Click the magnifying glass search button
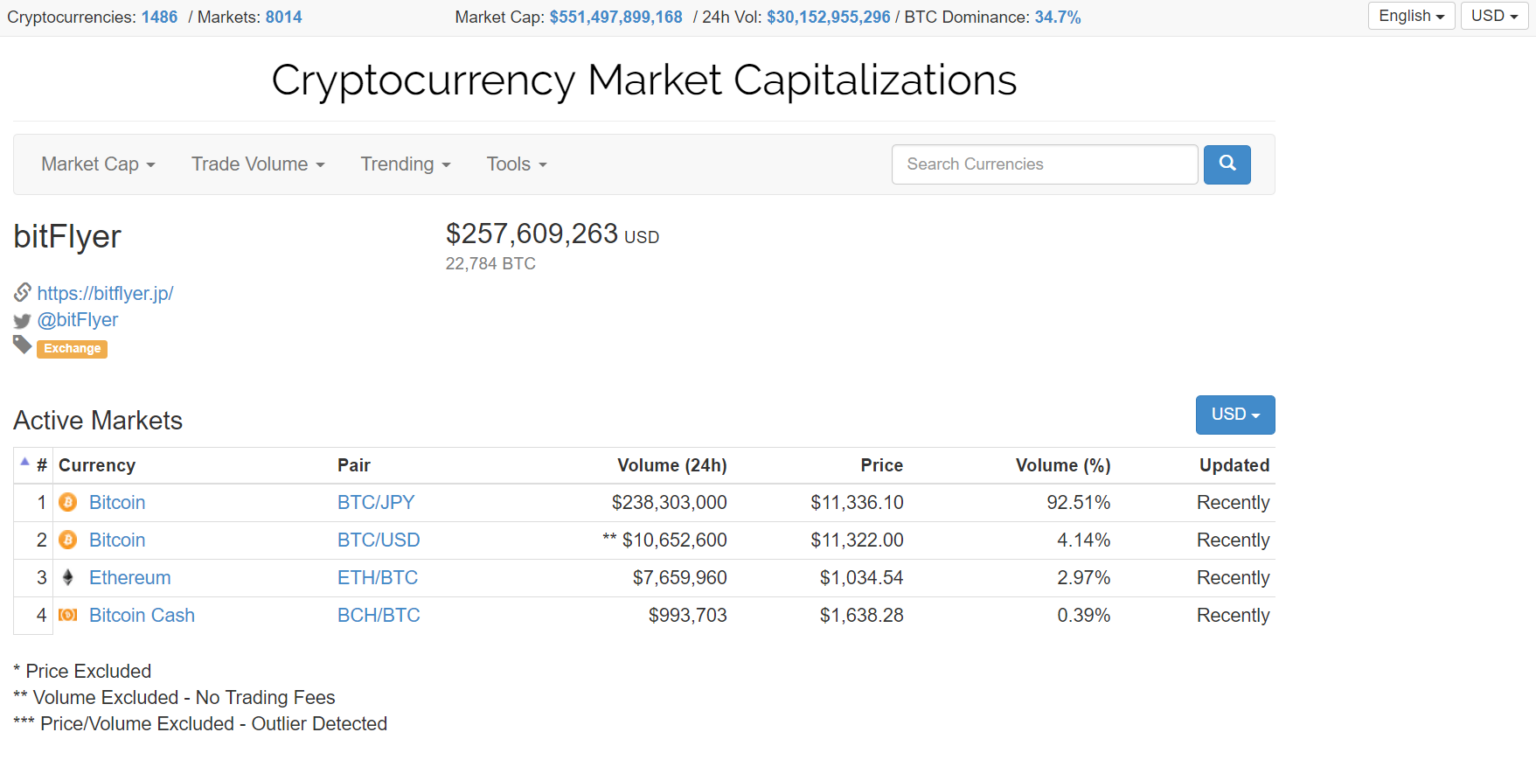The height and width of the screenshot is (760, 1536). (x=1227, y=165)
